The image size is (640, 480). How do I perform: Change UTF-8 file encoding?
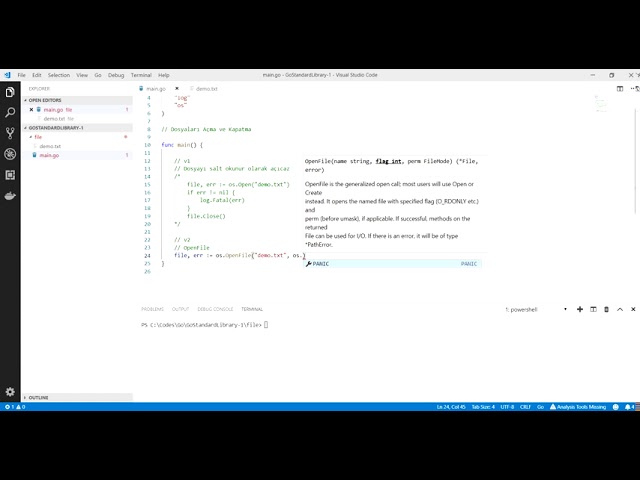tap(507, 407)
